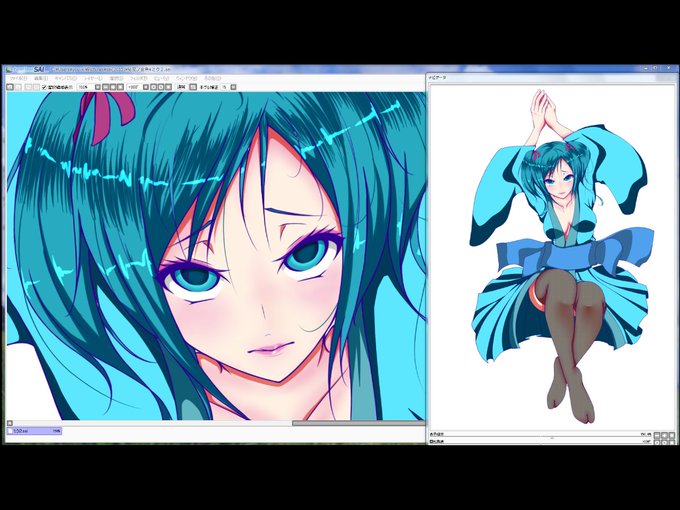Click the navigator zoom in button
This screenshot has height=510, width=680.
(x=664, y=435)
